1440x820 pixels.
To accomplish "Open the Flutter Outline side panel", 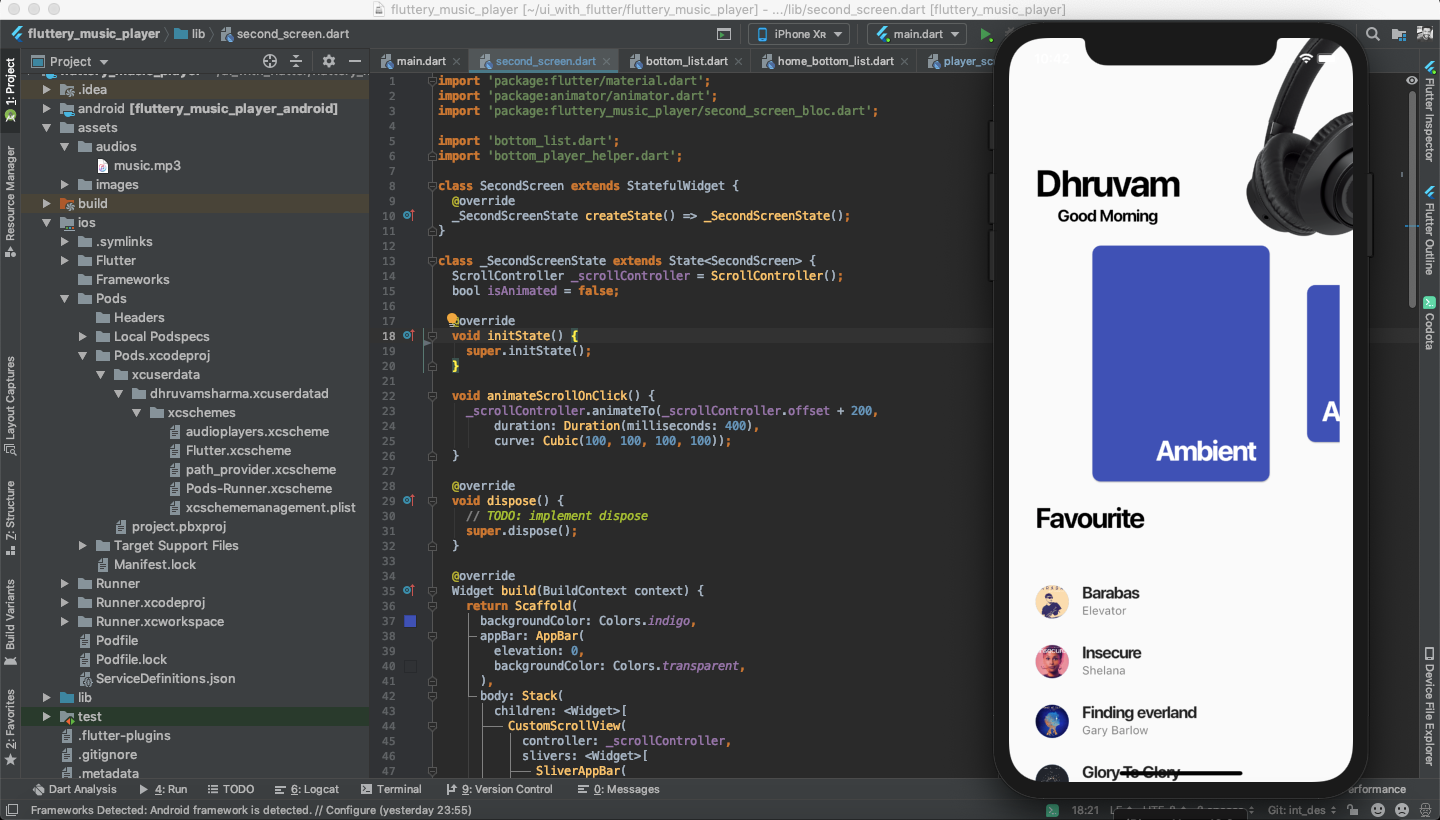I will pyautogui.click(x=1429, y=232).
